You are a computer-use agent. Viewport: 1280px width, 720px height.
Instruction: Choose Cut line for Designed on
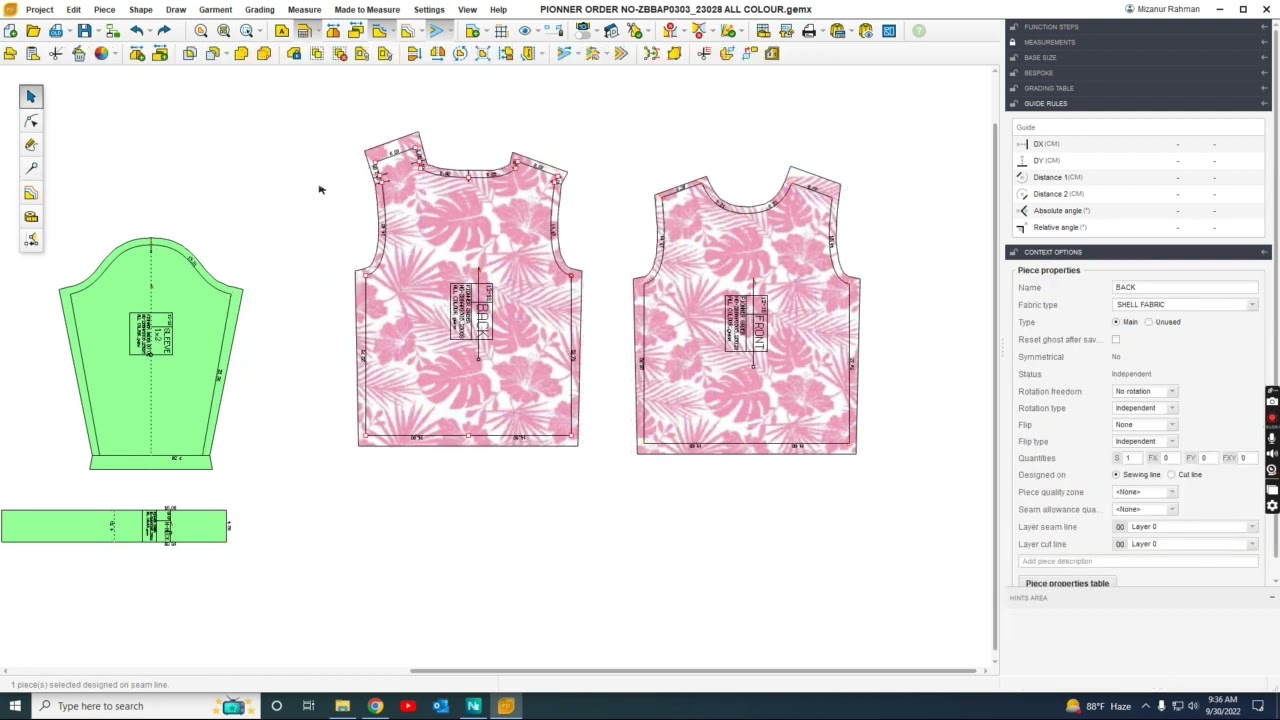(1172, 475)
